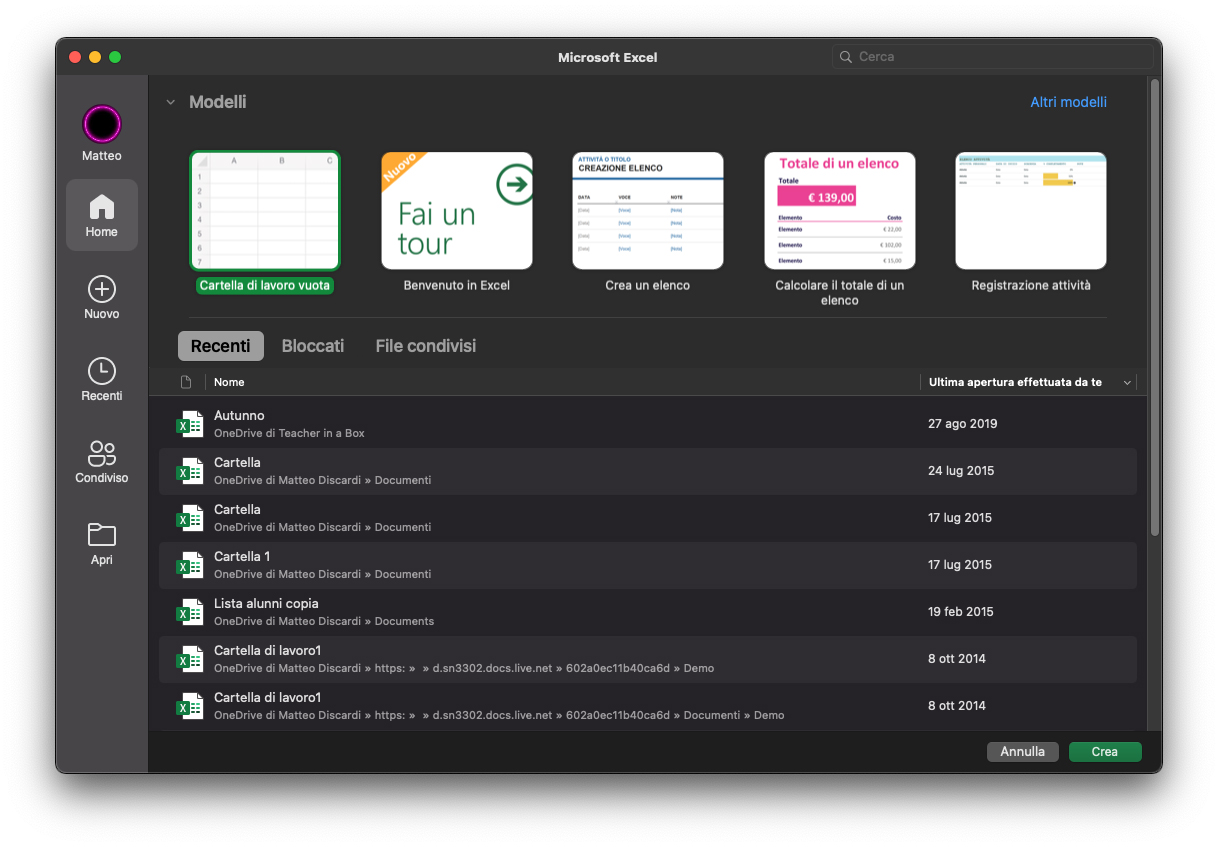This screenshot has width=1218, height=847.
Task: Click the 27 ago 2019 date
Action: pos(963,424)
